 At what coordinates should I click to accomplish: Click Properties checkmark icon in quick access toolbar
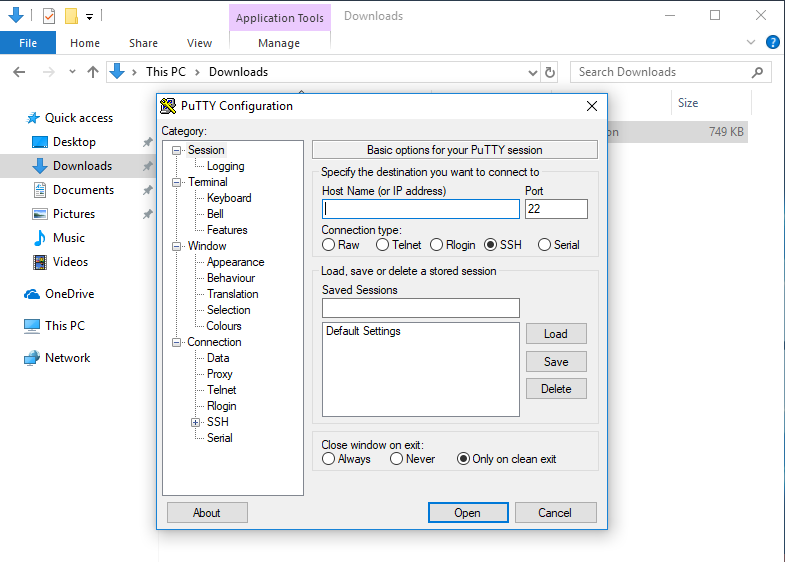point(49,16)
